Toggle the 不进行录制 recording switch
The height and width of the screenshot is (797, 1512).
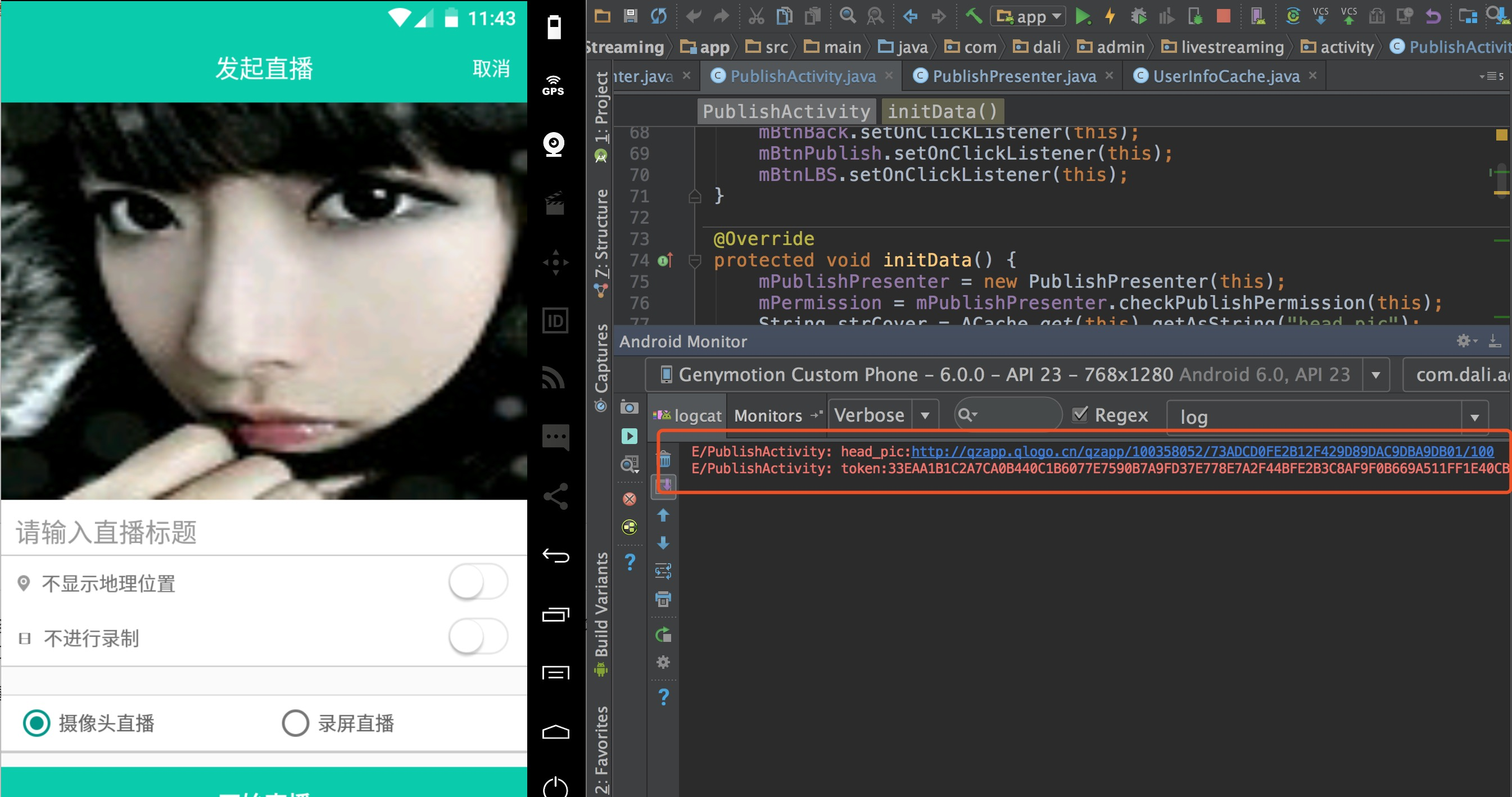click(478, 637)
